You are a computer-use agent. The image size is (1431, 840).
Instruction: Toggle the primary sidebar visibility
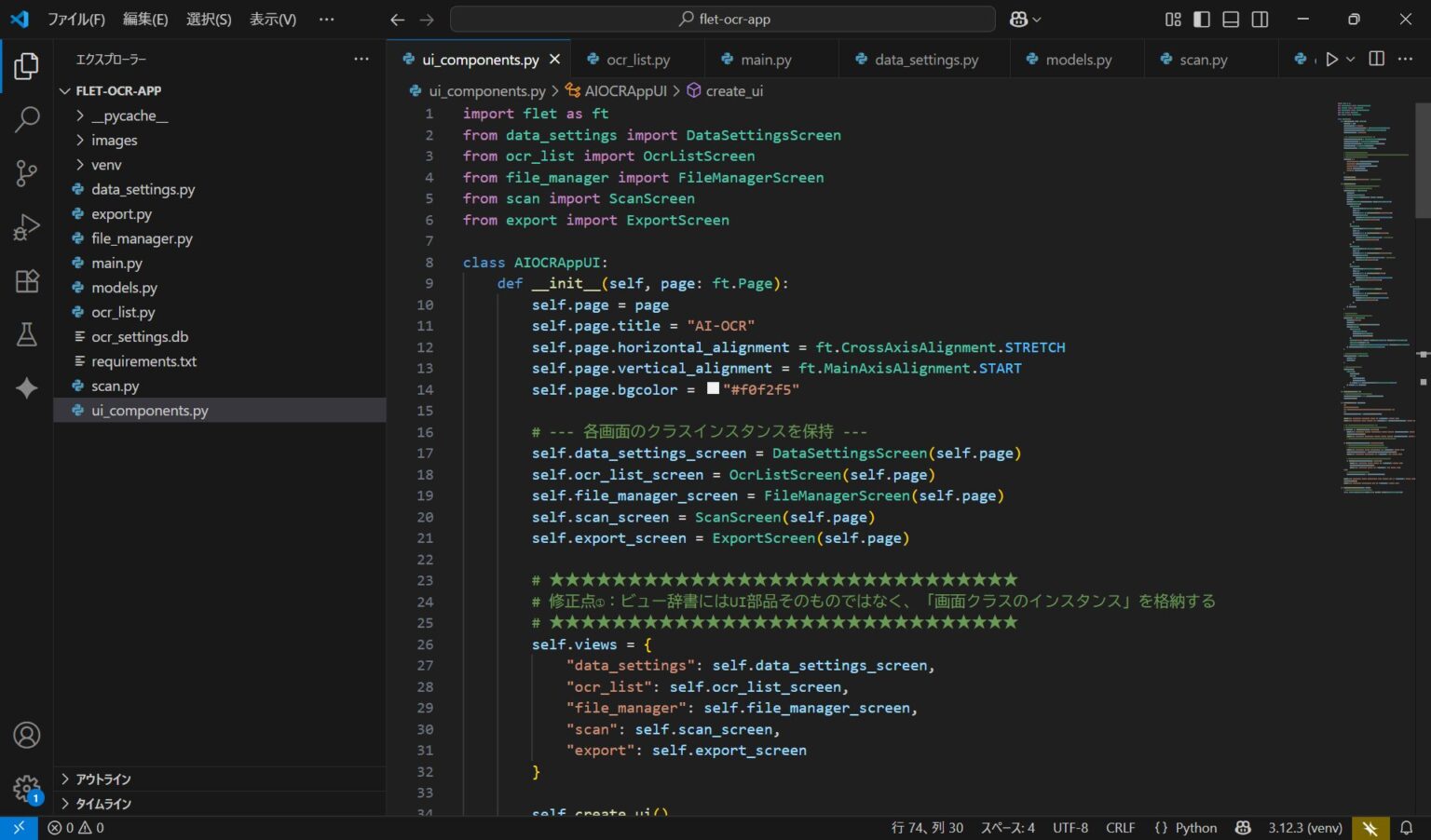click(1201, 19)
